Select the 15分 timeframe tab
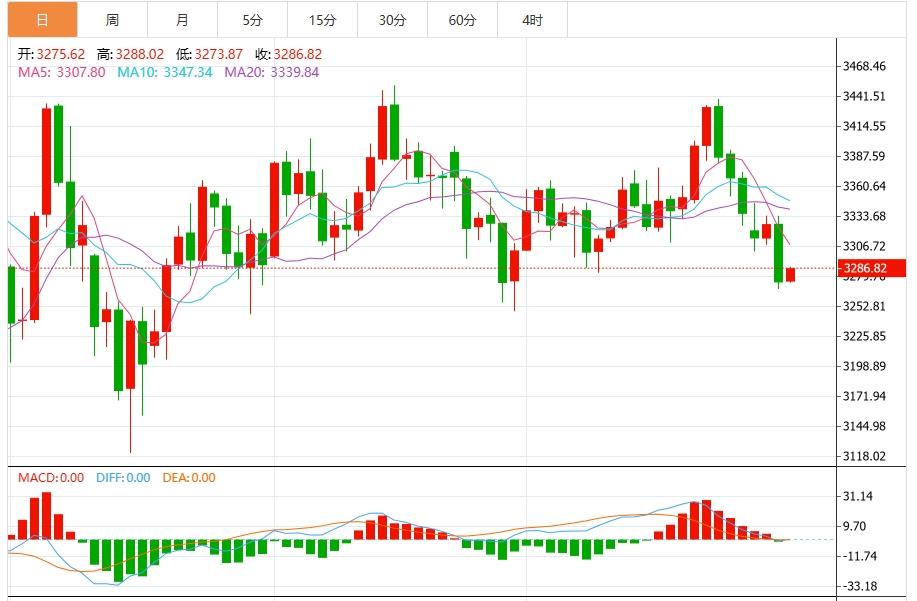Viewport: 917px width, 601px height. [322, 20]
